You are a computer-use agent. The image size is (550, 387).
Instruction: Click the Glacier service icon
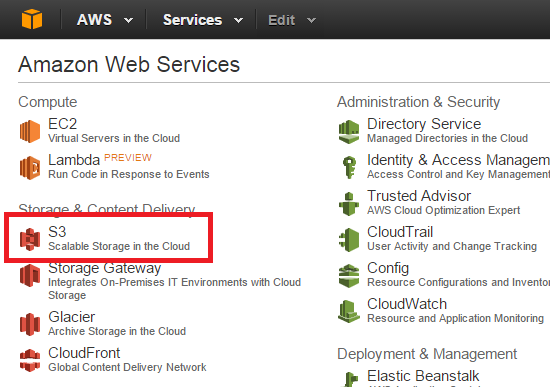click(30, 324)
